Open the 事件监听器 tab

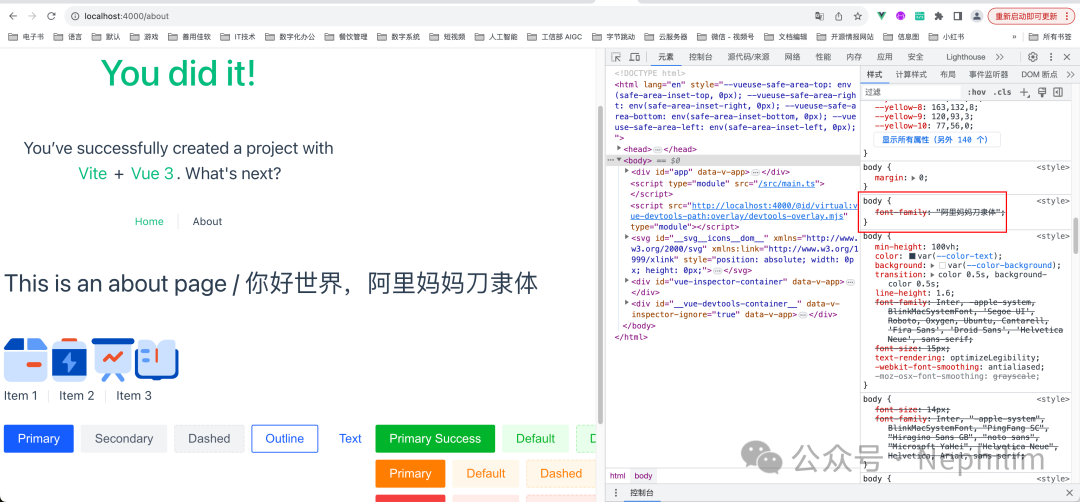[x=988, y=74]
